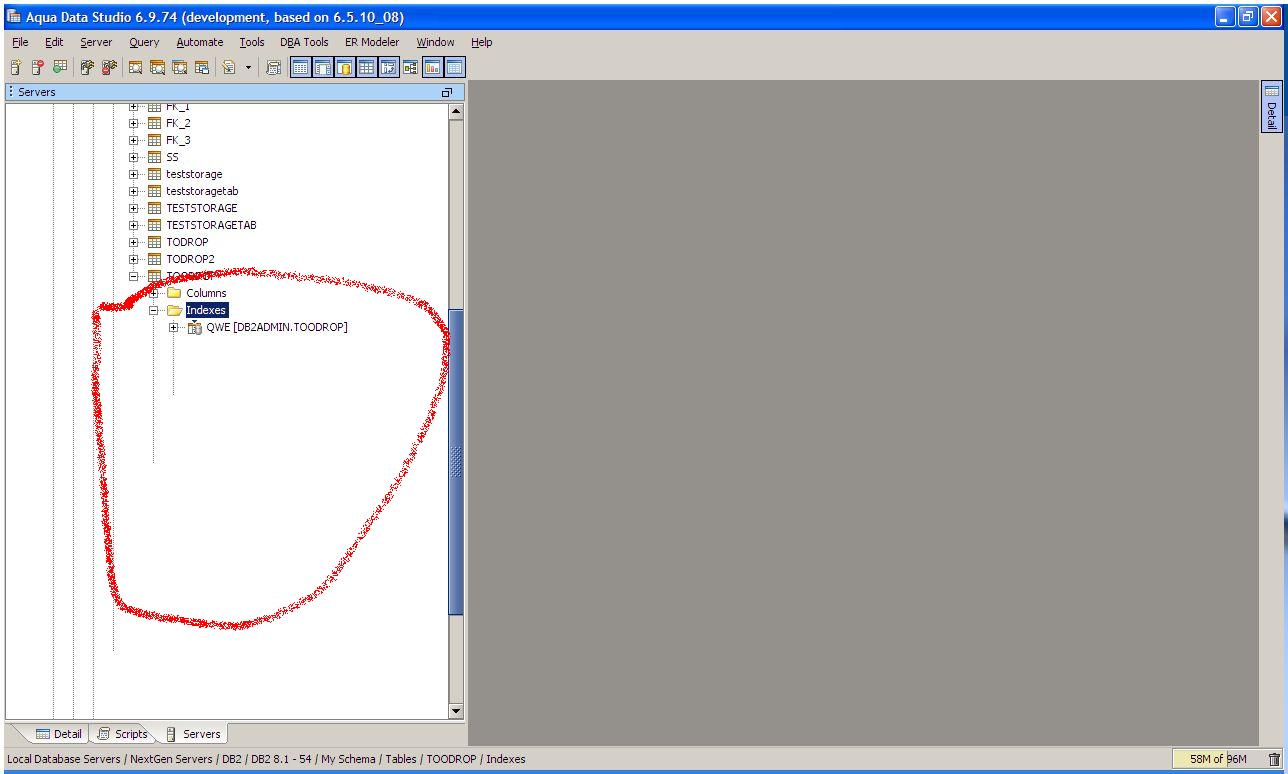
Task: Click the yellow folder icon beside Columns
Action: 174,293
